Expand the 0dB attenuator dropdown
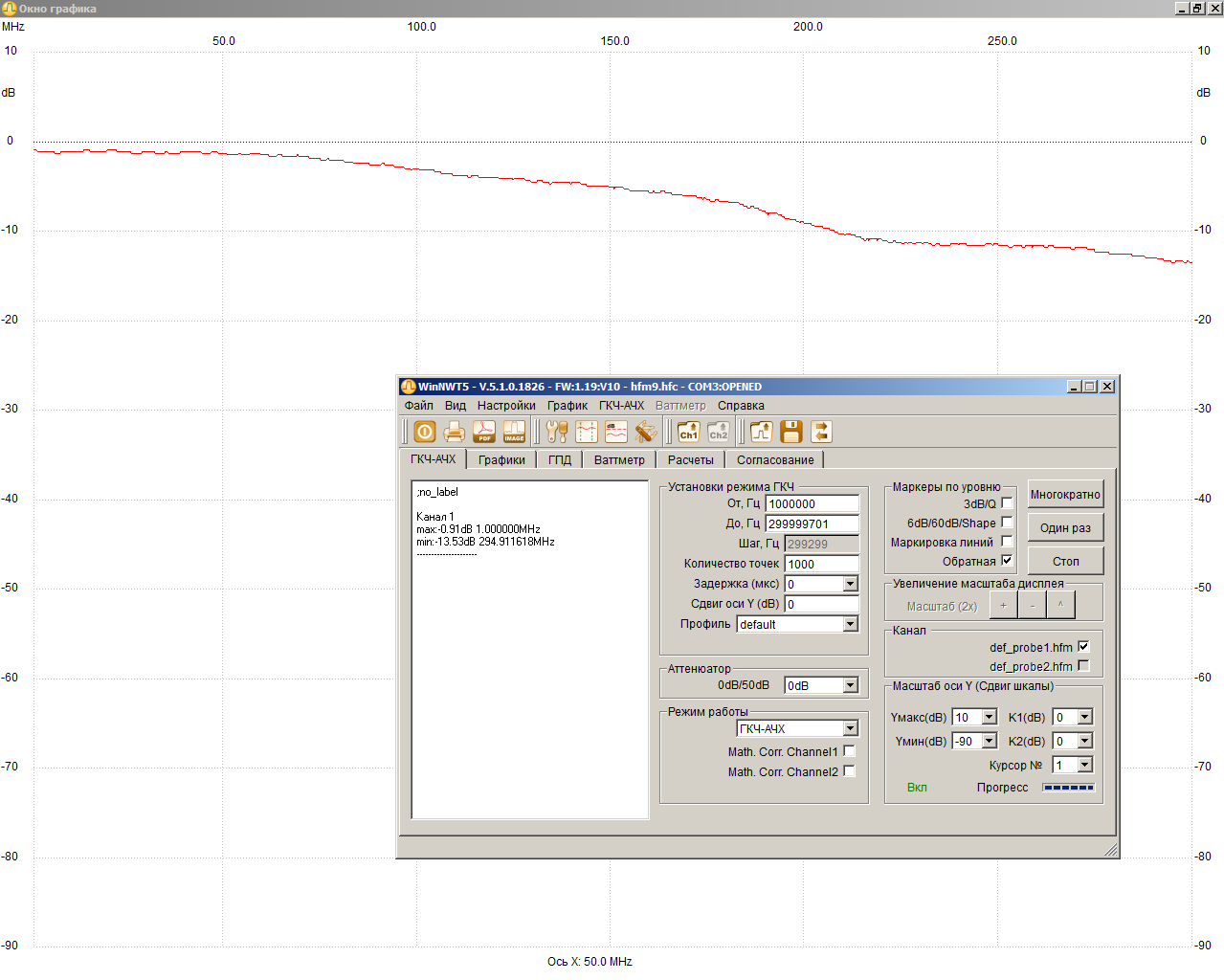Viewport: 1224px width, 980px height. tap(850, 685)
